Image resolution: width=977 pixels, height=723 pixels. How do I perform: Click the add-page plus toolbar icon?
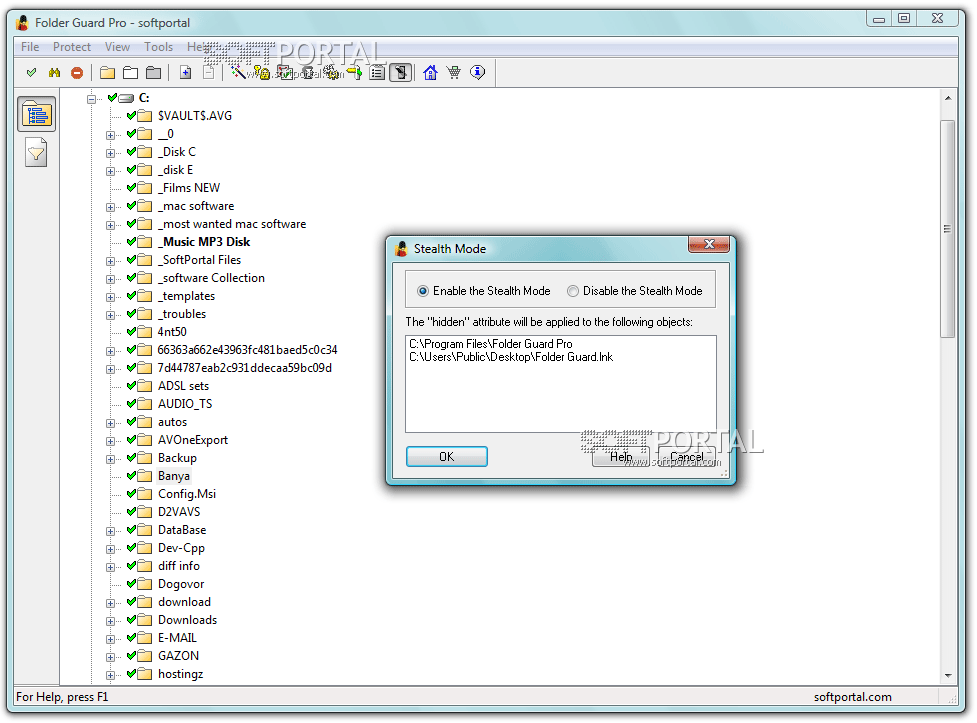(x=185, y=73)
